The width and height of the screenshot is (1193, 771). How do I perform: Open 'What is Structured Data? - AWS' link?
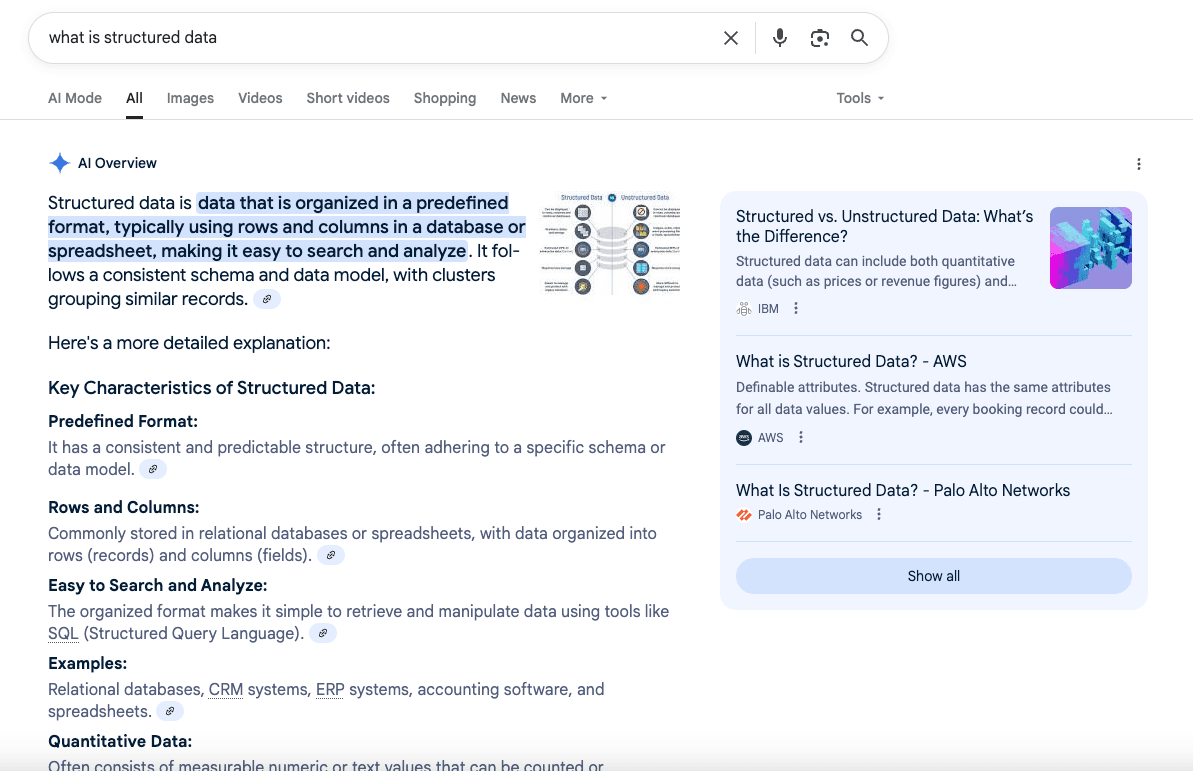851,362
